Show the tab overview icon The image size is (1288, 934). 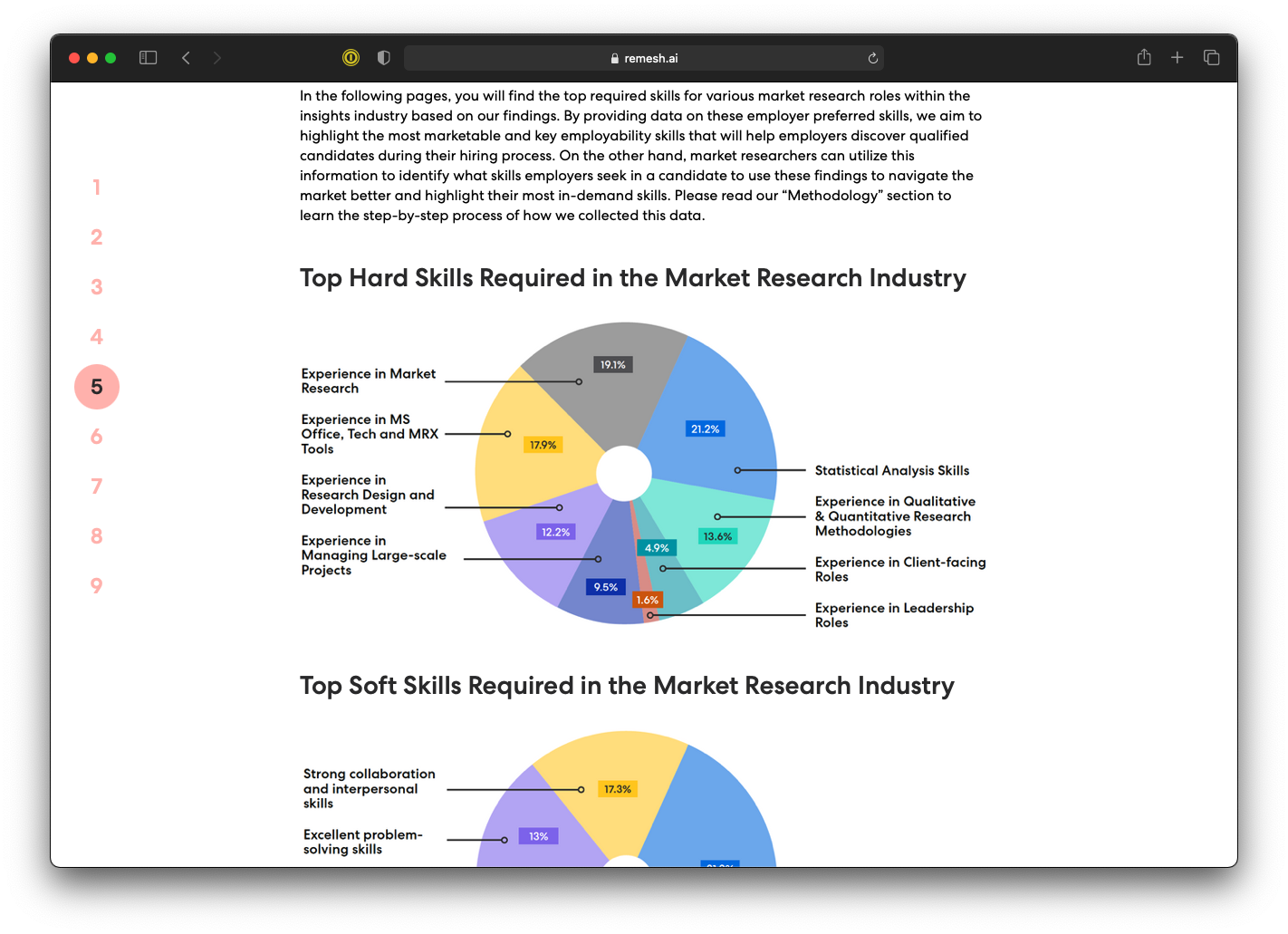point(1212,58)
